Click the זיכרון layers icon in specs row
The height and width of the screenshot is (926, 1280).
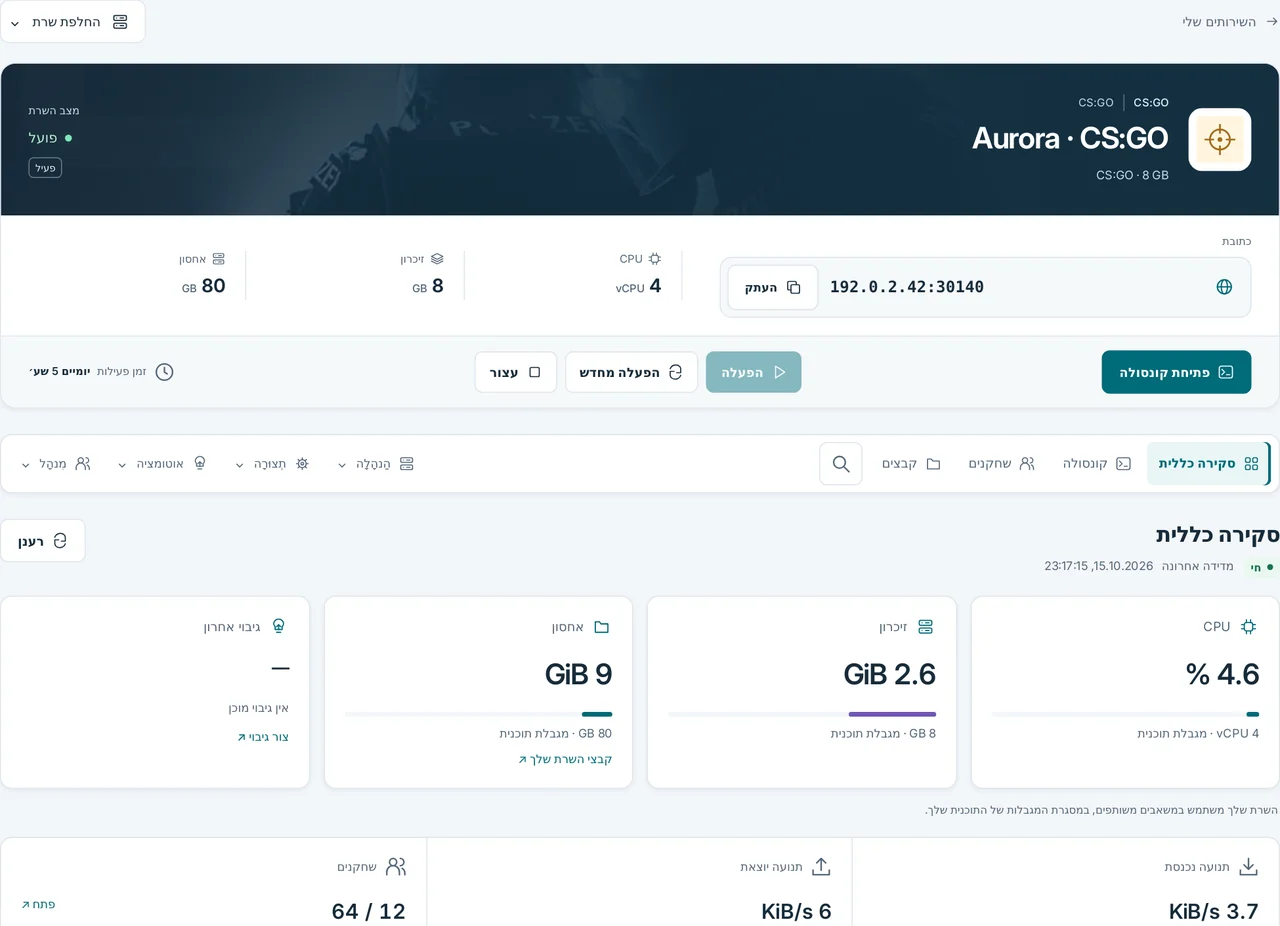(x=437, y=258)
